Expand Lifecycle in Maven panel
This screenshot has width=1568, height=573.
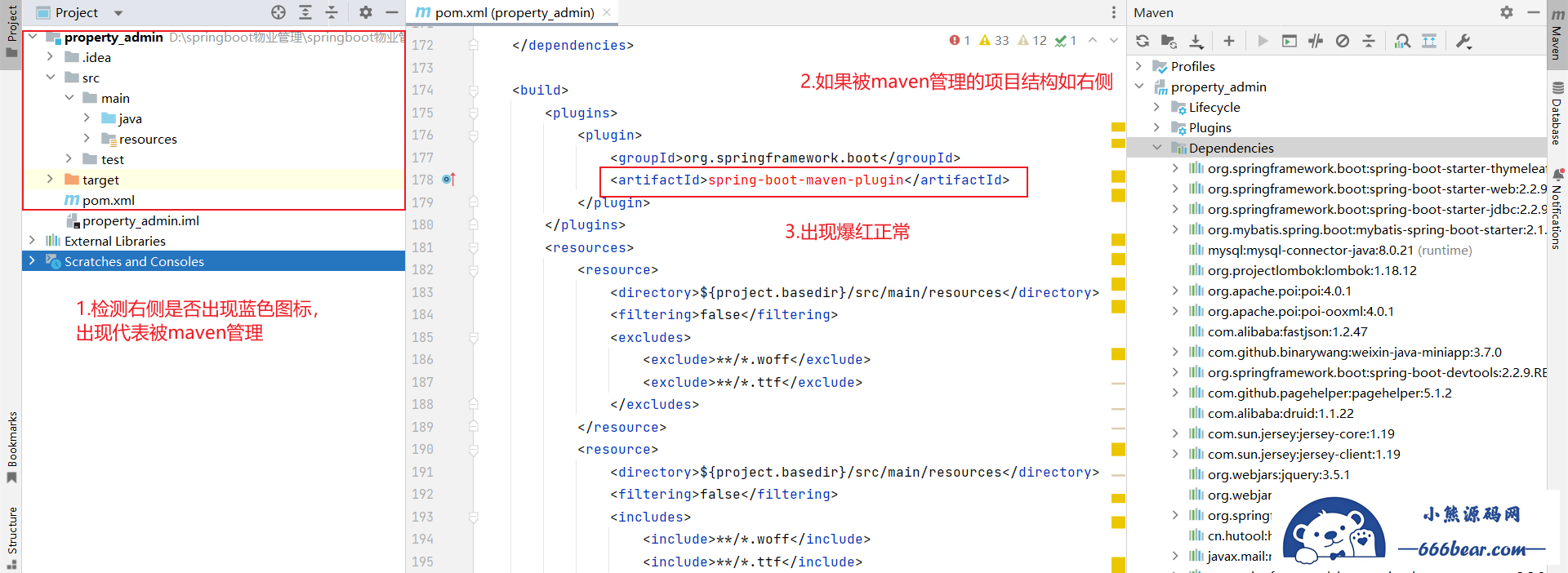[x=1157, y=107]
